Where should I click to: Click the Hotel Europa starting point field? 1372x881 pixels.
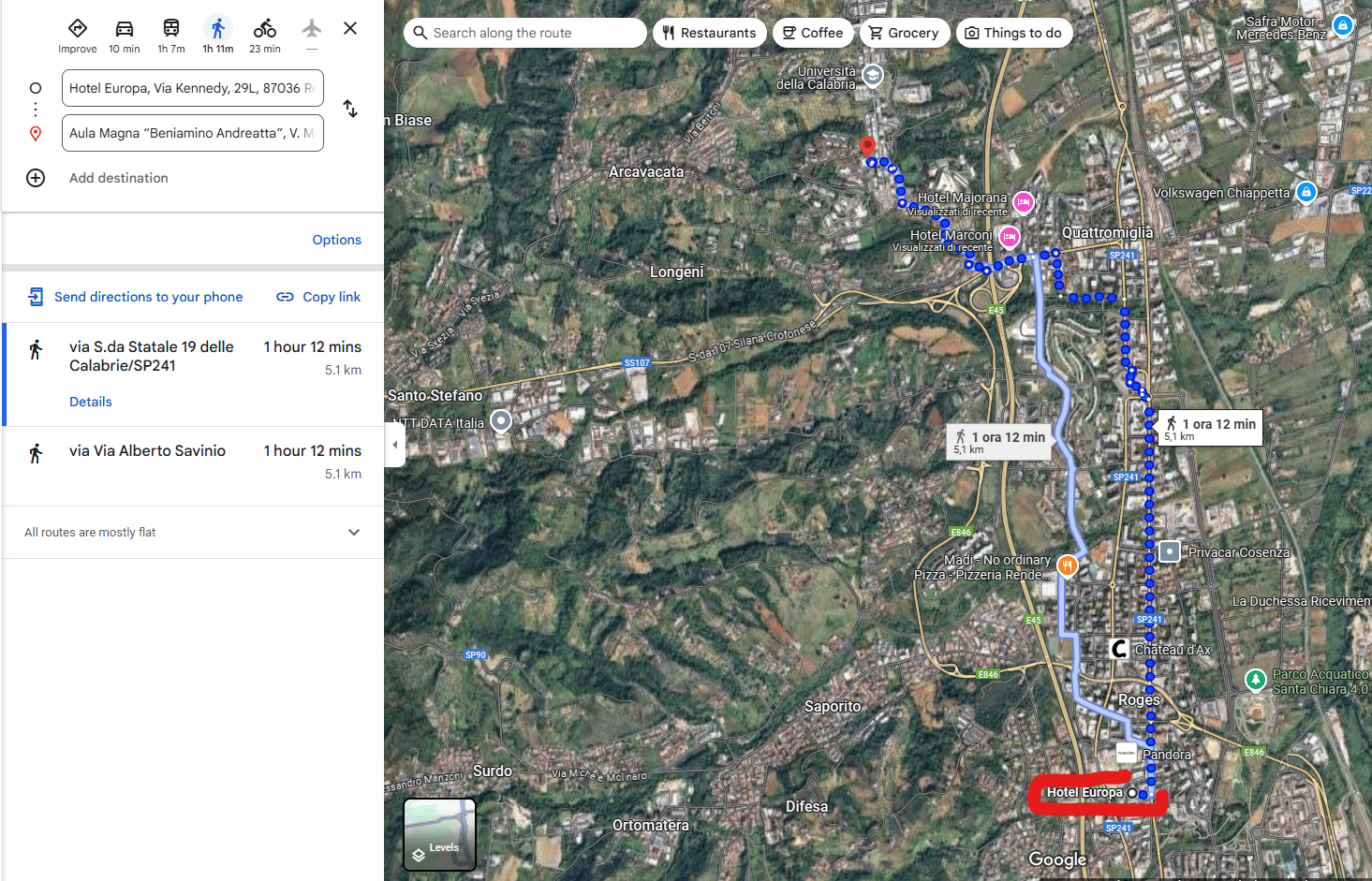point(192,88)
